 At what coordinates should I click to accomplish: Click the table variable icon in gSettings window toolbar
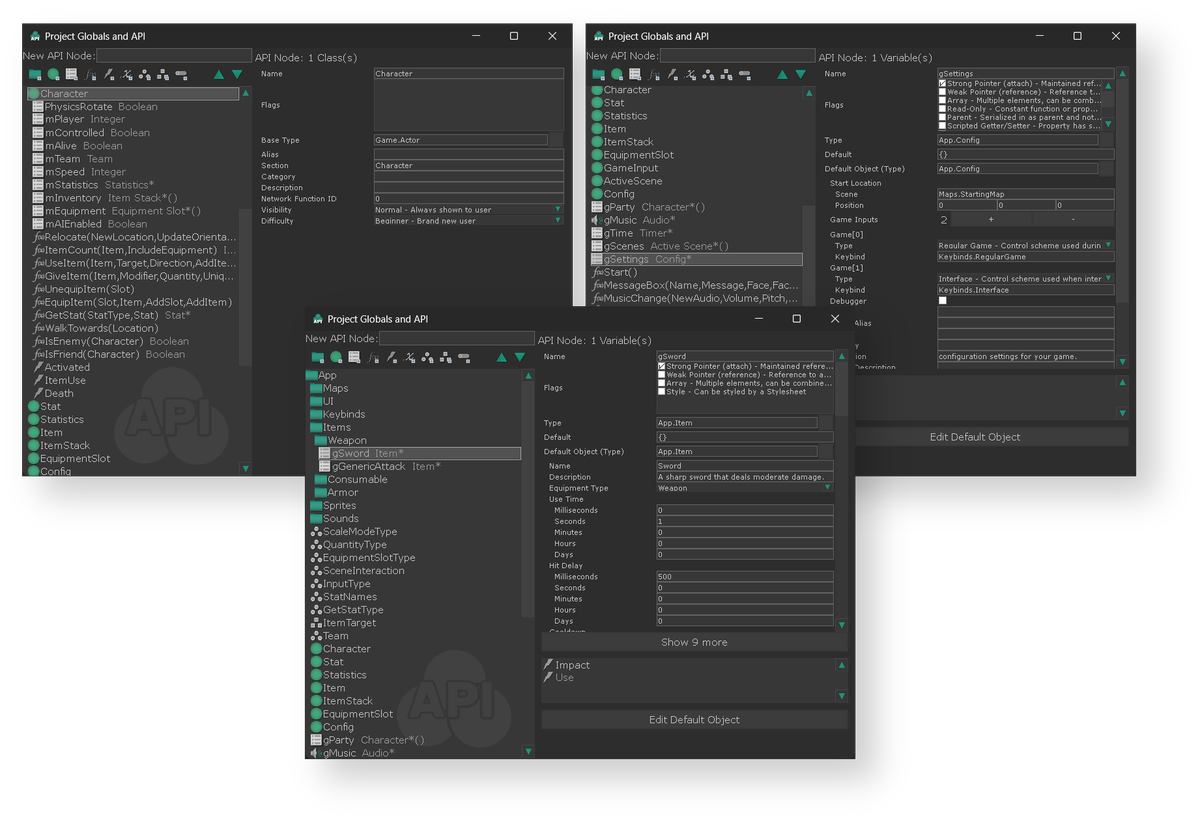click(x=634, y=75)
